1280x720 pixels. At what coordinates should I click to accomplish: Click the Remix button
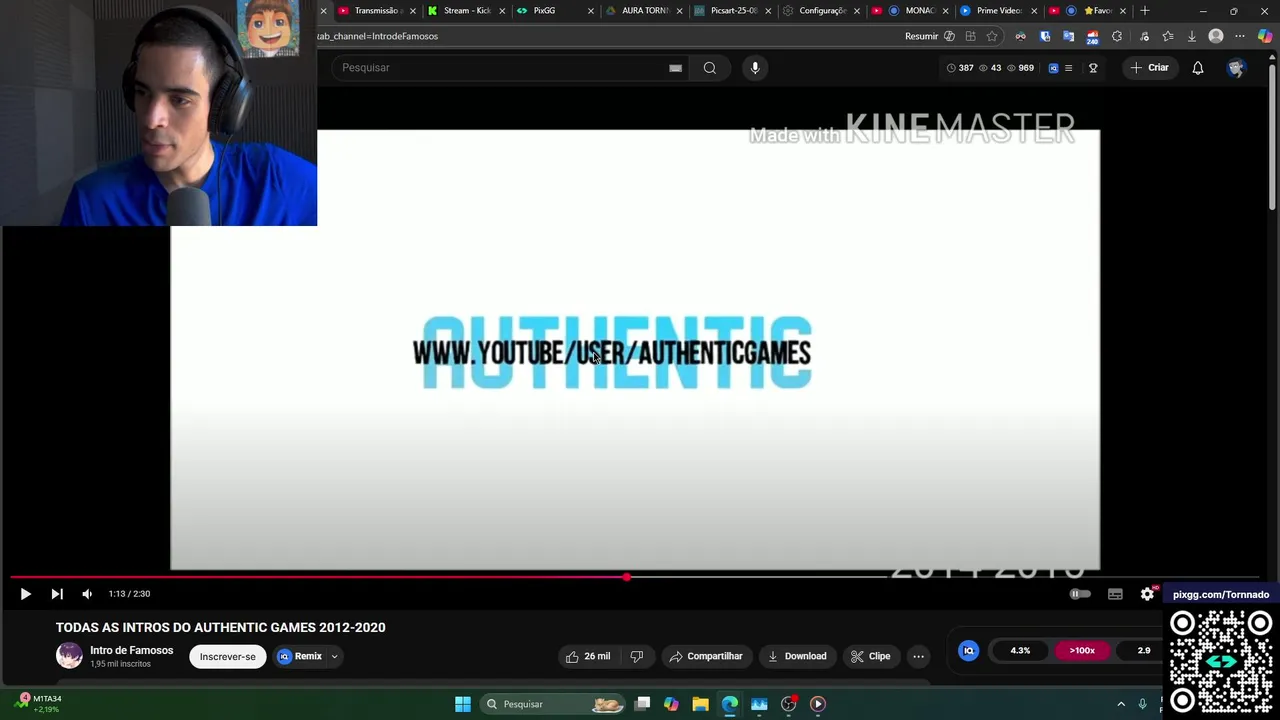point(300,657)
